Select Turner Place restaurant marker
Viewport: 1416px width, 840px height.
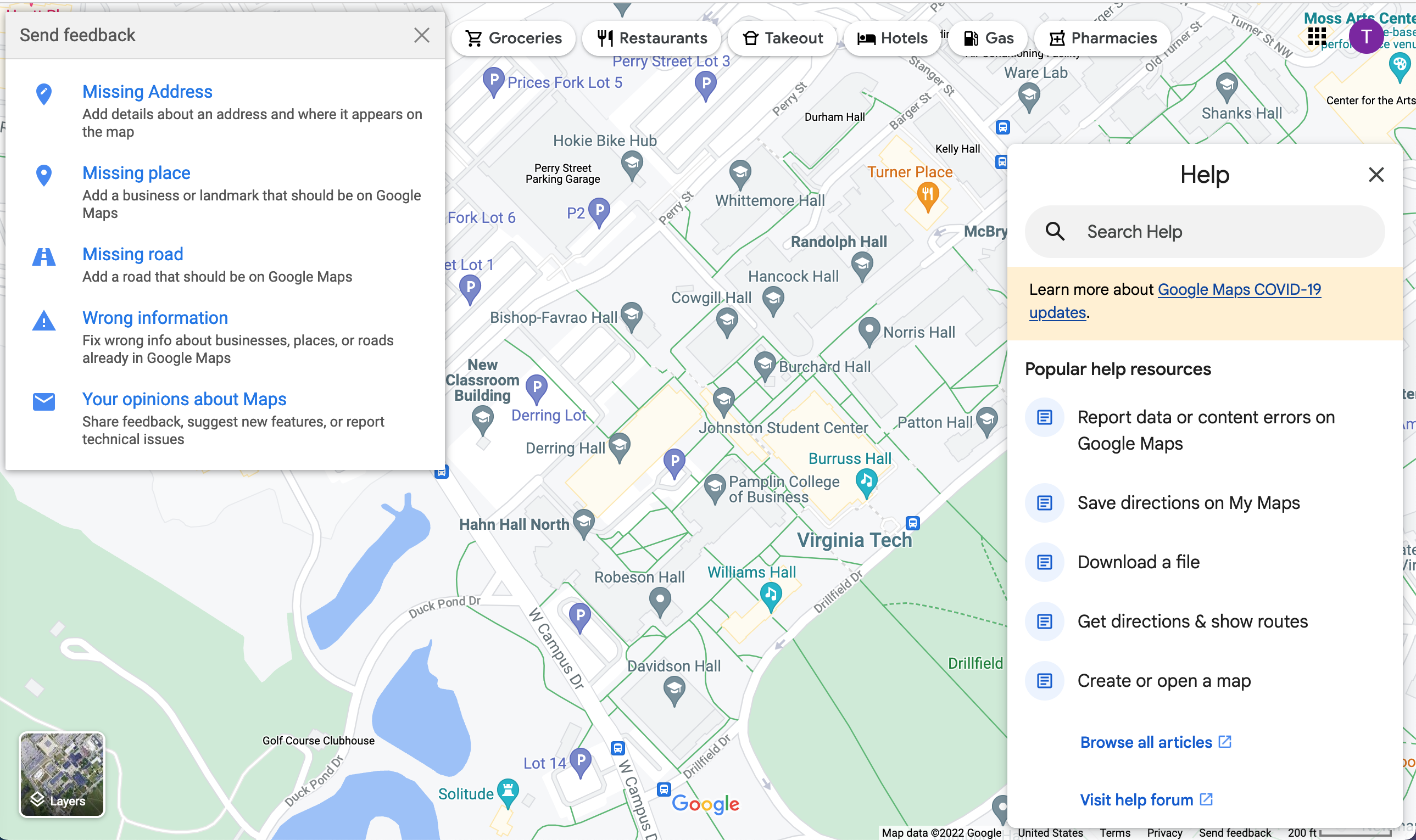coord(927,197)
